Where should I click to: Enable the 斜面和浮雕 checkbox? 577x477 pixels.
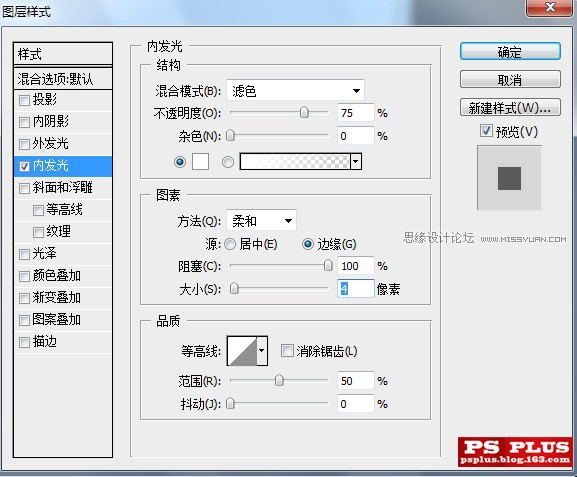tap(24, 188)
